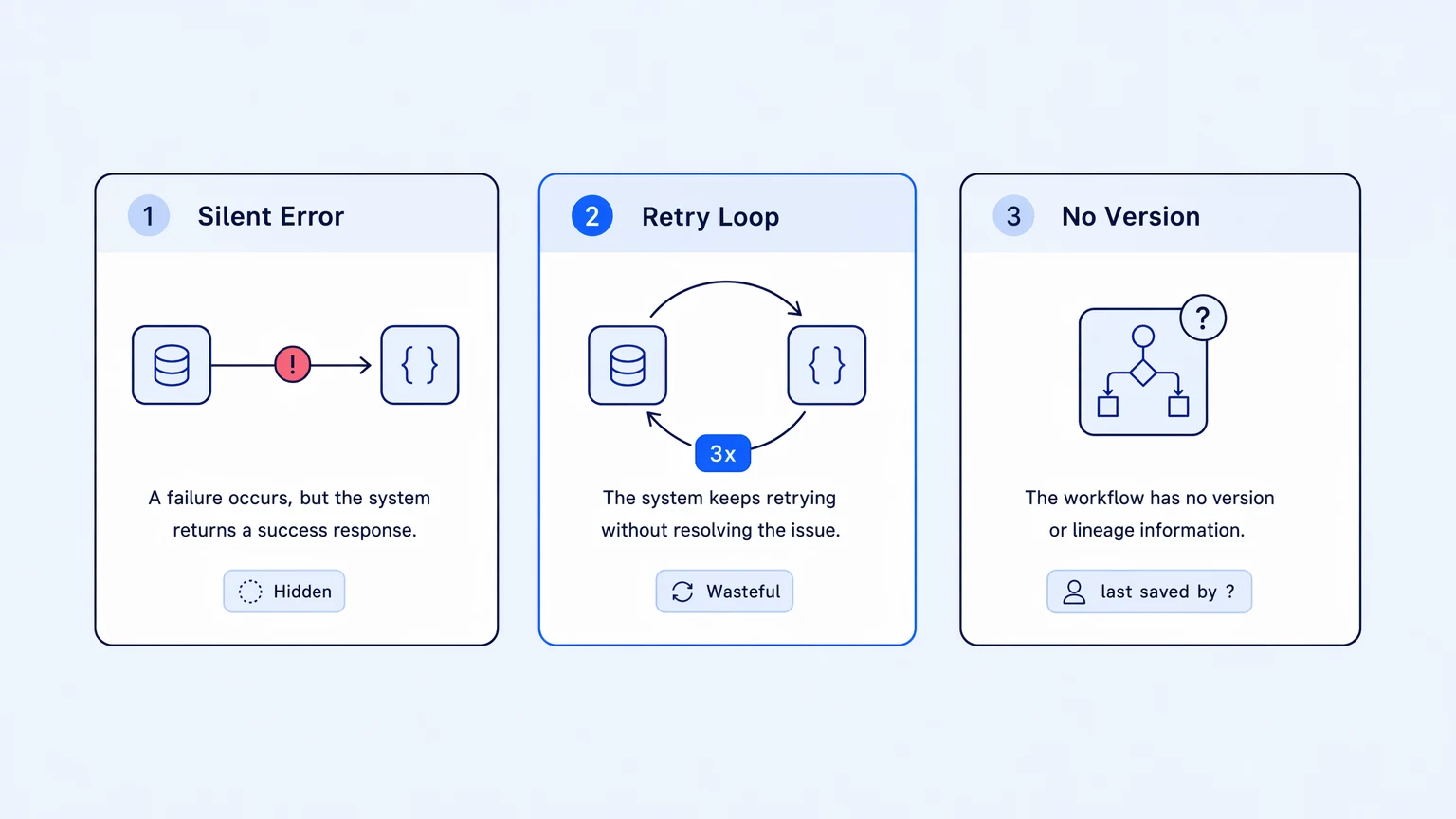Click the database icon in Silent Error card
The width and height of the screenshot is (1456, 819).
coord(172,365)
